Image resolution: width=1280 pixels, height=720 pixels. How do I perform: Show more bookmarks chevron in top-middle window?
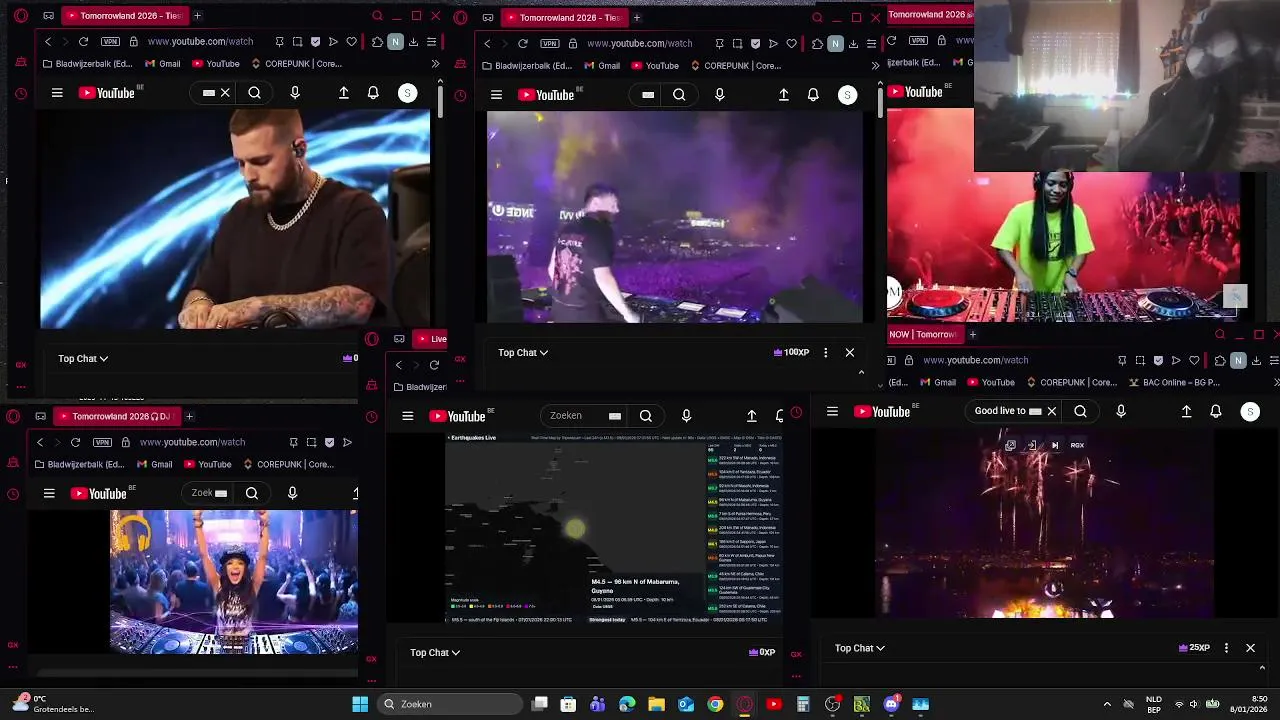(x=875, y=66)
